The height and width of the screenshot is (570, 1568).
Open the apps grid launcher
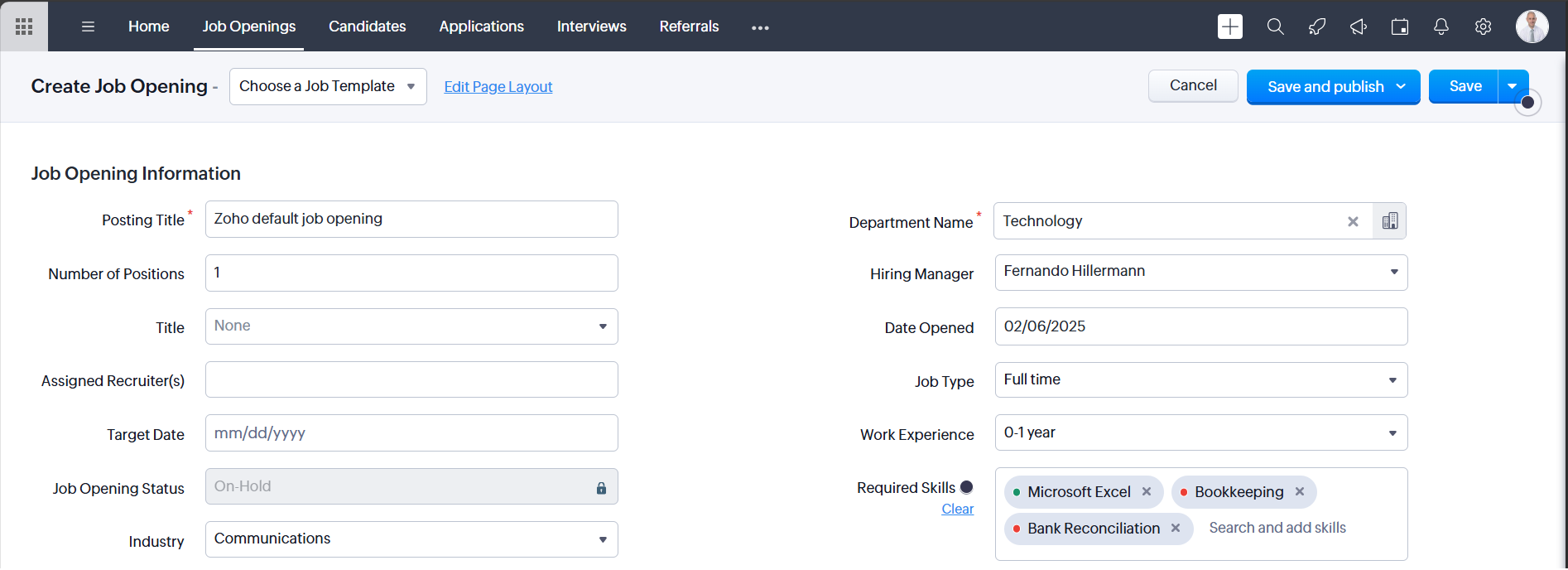(24, 27)
